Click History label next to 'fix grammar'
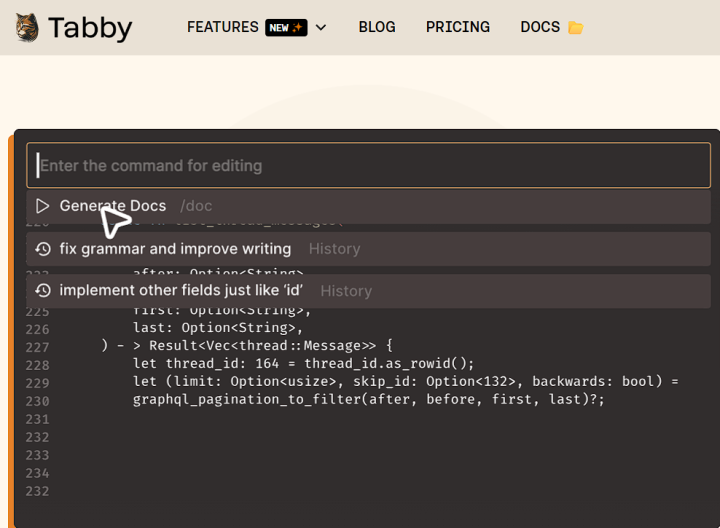This screenshot has height=528, width=720. (334, 249)
